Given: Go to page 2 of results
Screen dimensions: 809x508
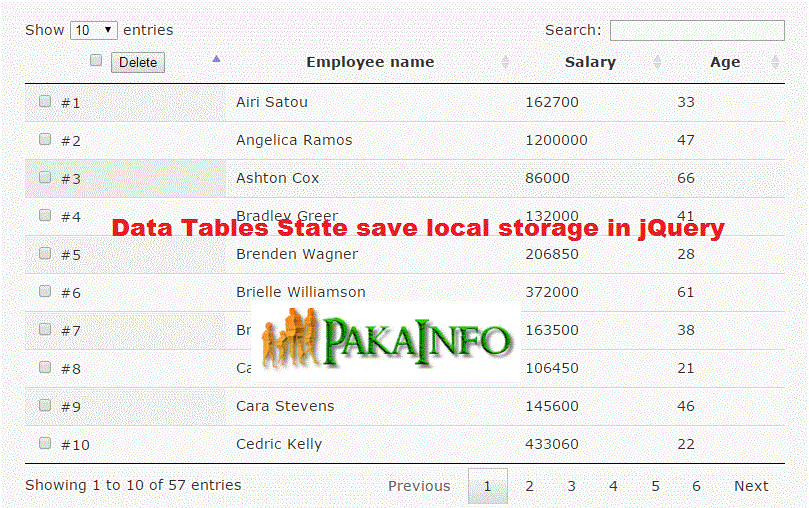Looking at the screenshot, I should [529, 486].
